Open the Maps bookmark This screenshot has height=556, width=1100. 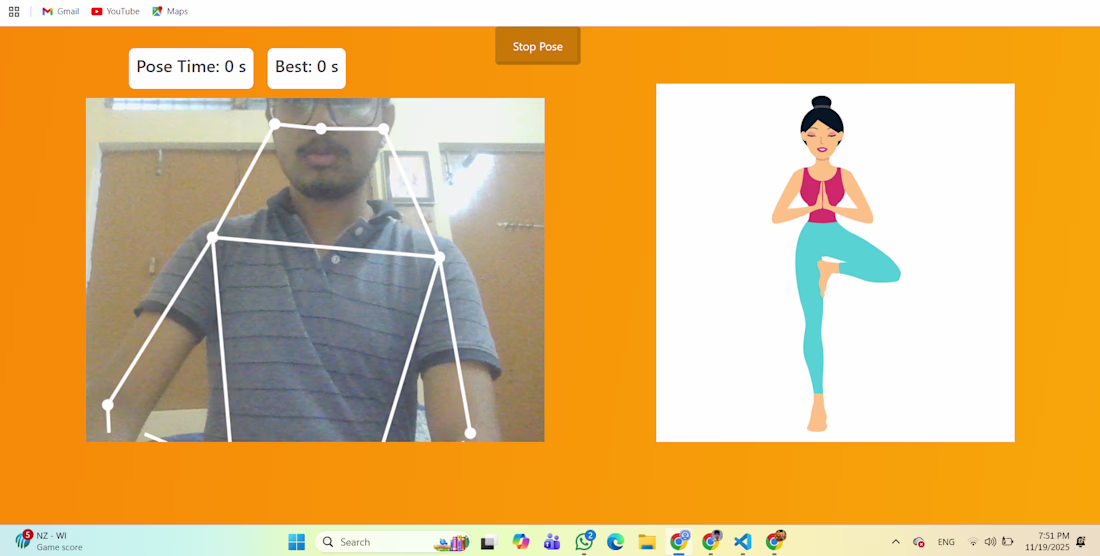point(170,11)
